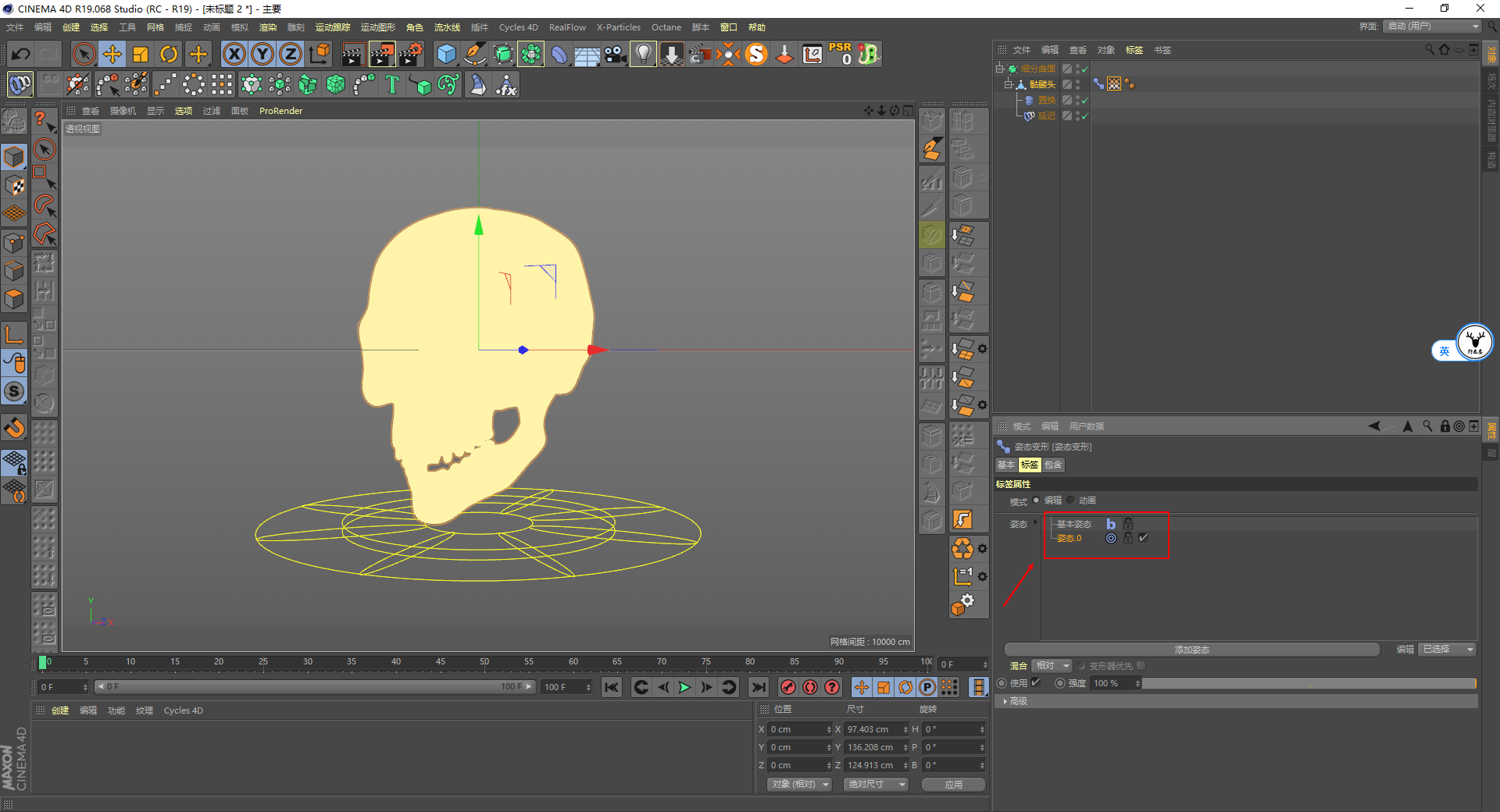This screenshot has width=1500, height=812.
Task: Click the 添加姿态 button
Action: click(1192, 650)
